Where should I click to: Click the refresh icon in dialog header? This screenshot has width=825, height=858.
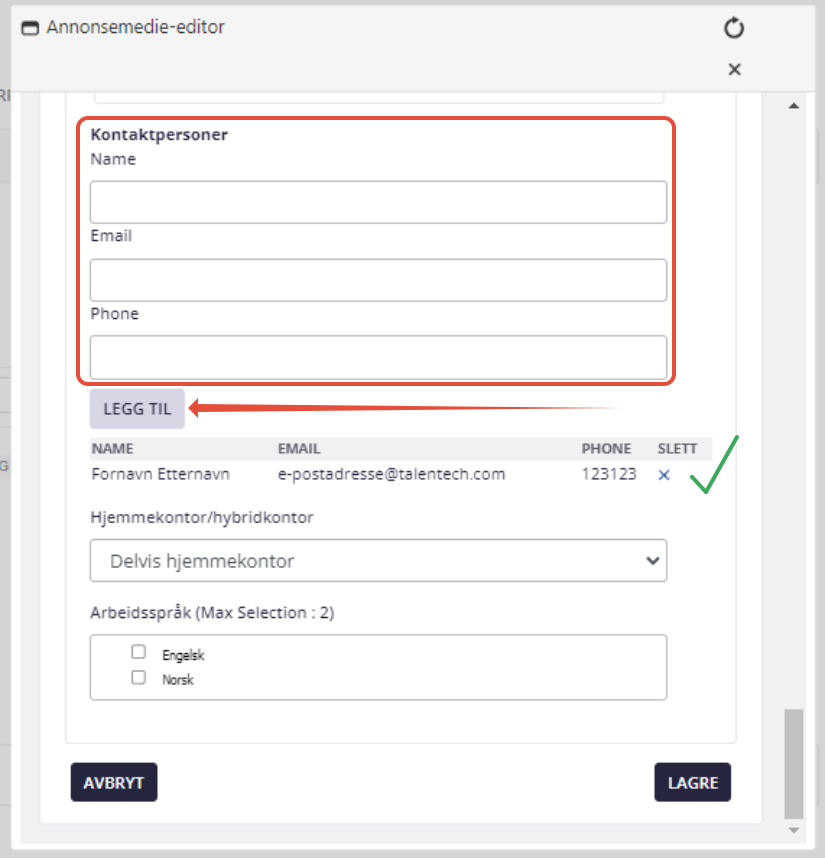[x=734, y=28]
